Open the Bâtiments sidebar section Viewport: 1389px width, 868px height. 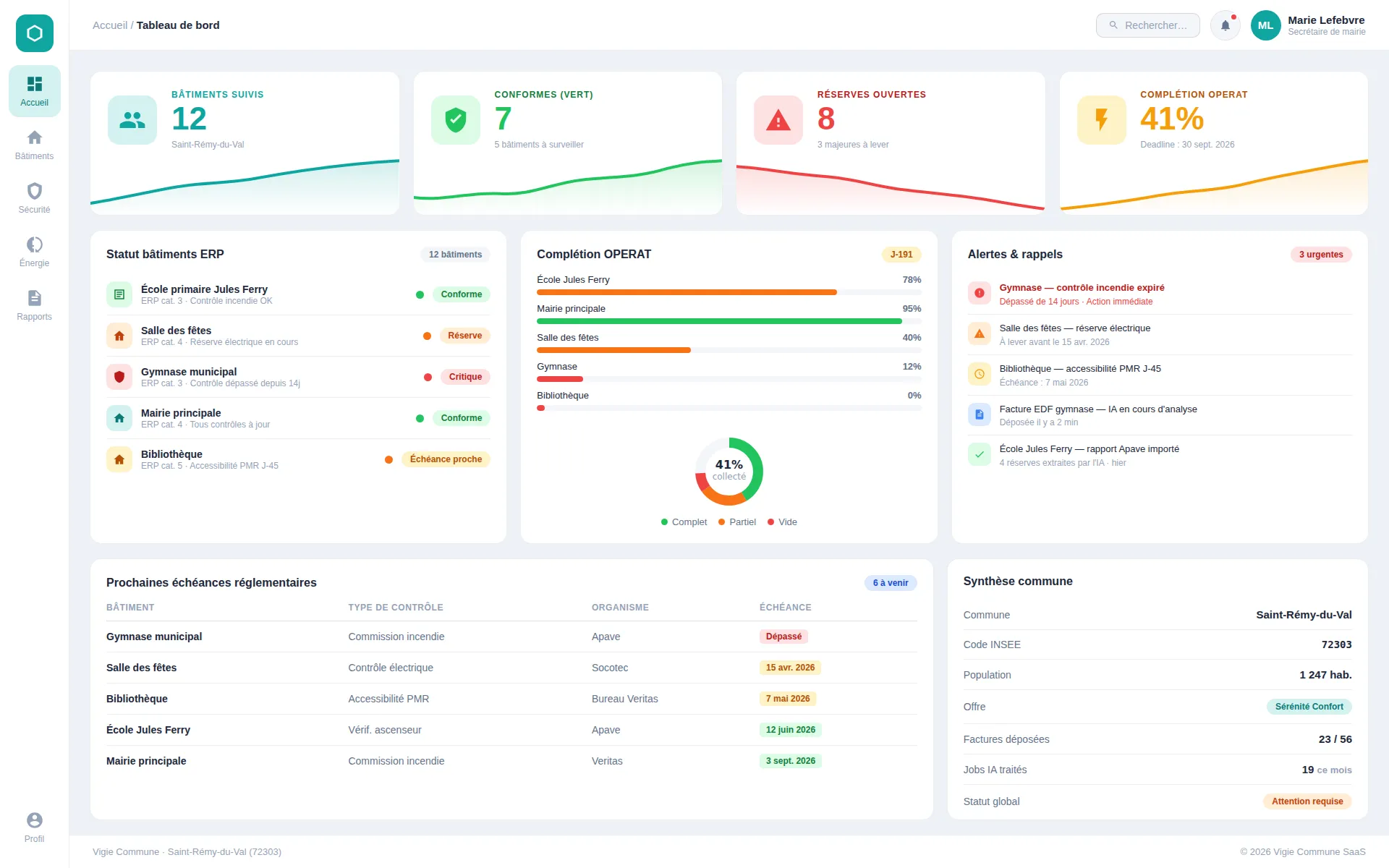click(34, 145)
